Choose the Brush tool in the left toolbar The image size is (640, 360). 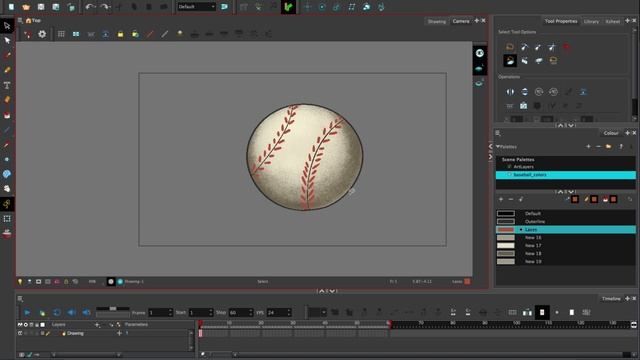[x=7, y=55]
